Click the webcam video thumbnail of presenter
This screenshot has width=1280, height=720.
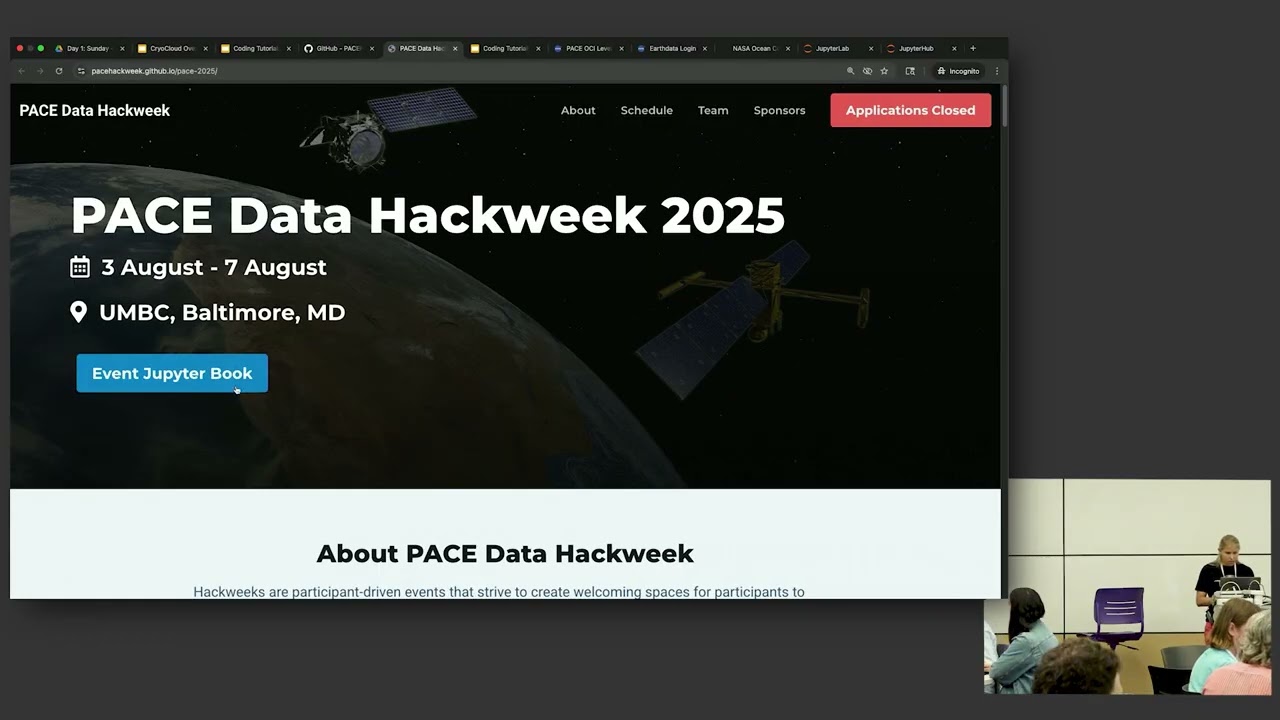pos(1127,587)
